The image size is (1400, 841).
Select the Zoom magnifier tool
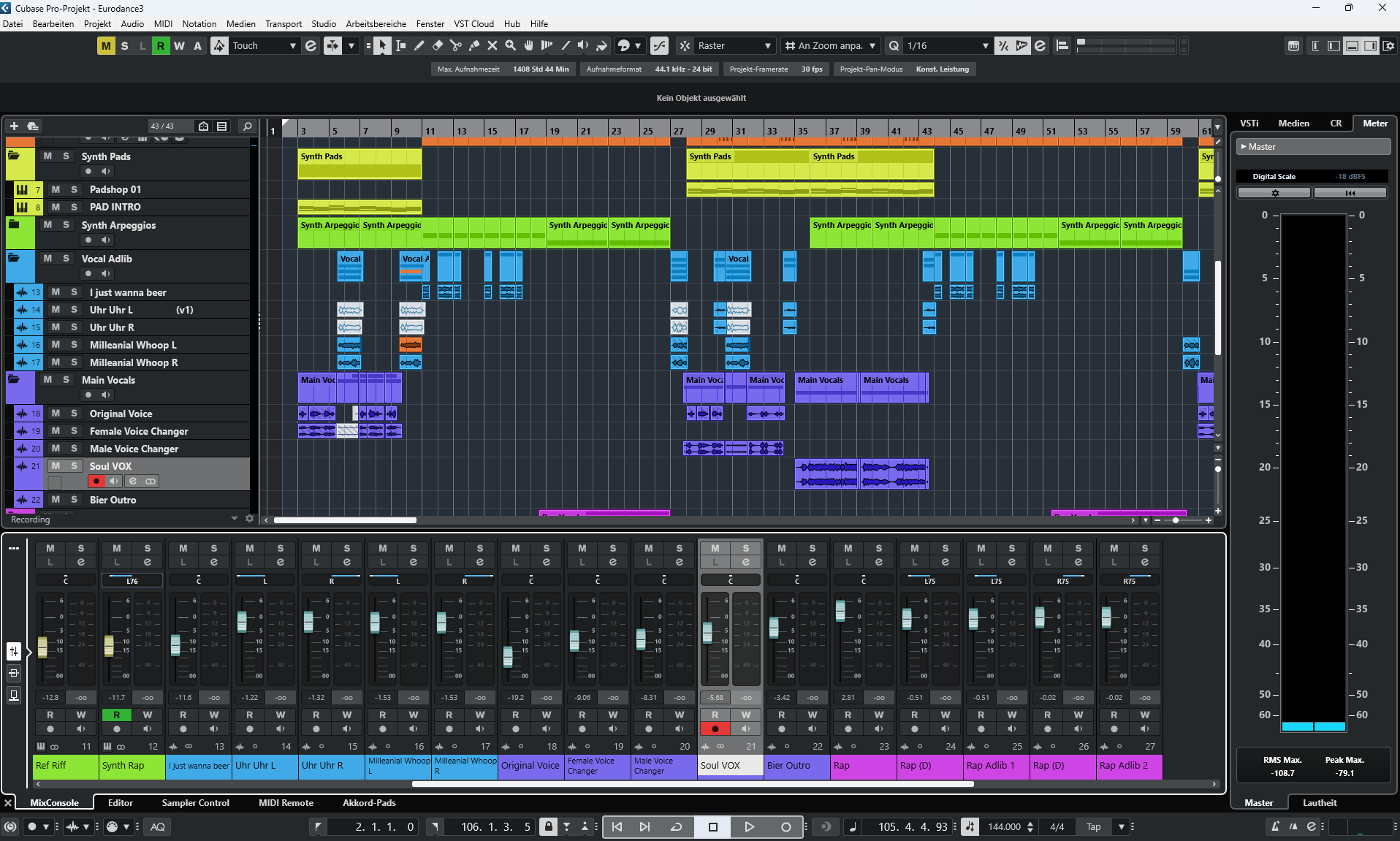[510, 46]
